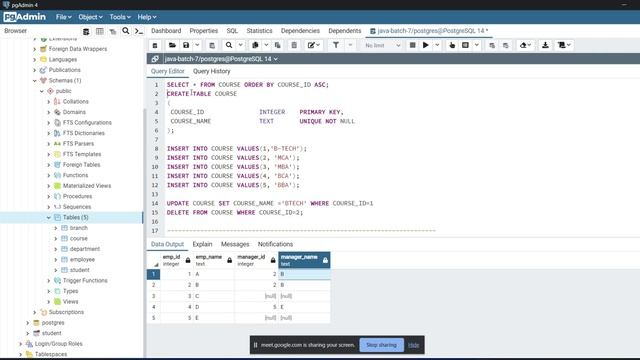Switch to the Query History tab

(211, 71)
